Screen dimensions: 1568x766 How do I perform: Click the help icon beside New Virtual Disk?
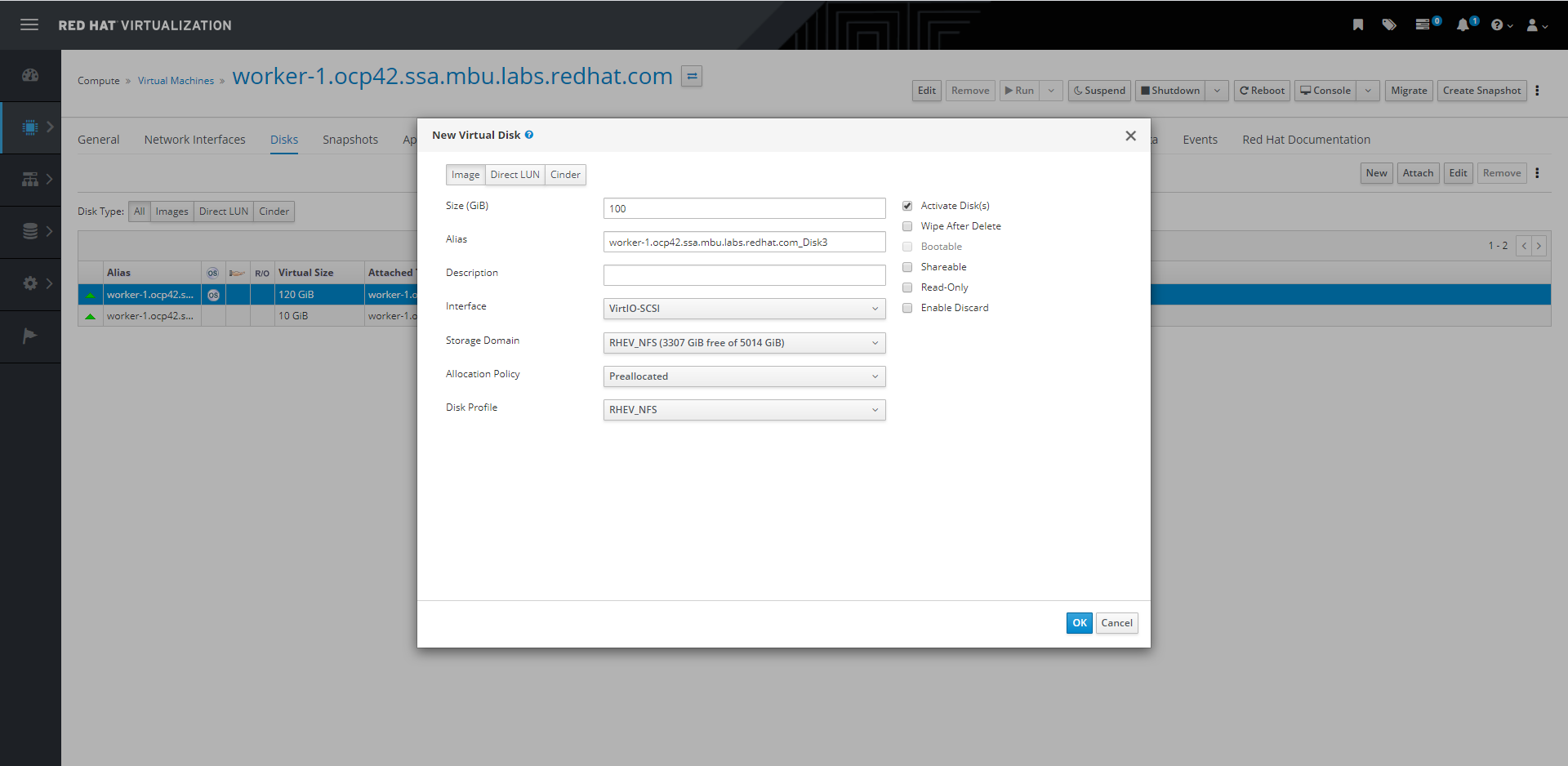[529, 136]
